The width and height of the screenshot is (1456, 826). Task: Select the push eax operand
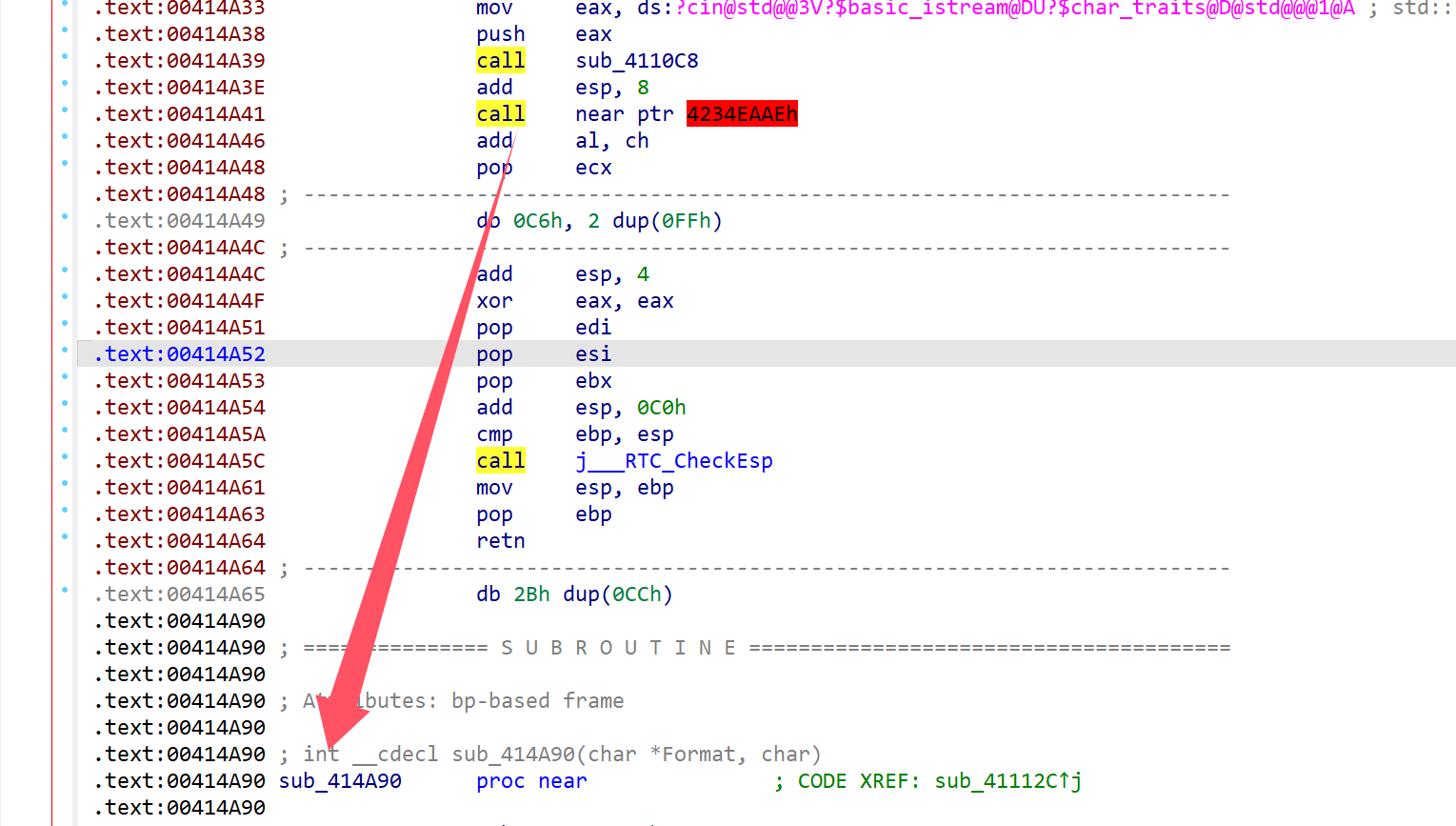(593, 34)
